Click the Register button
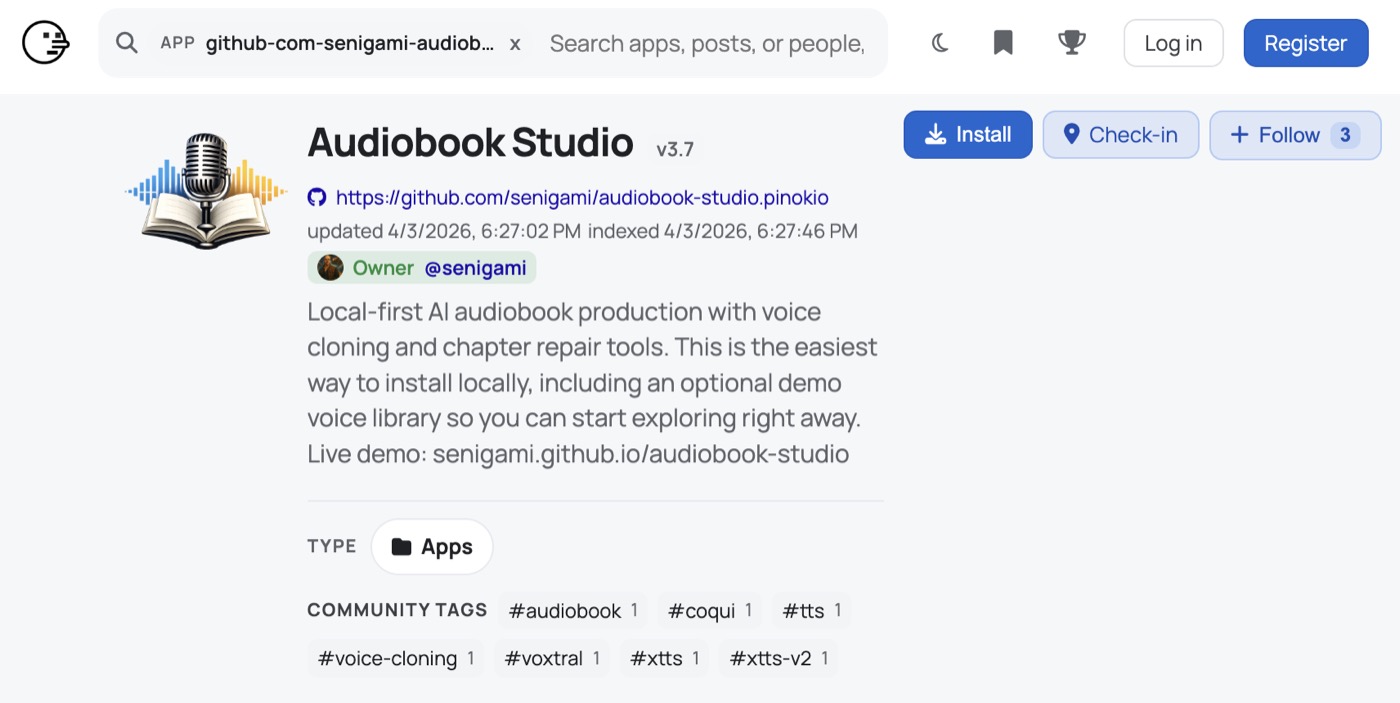Image resolution: width=1400 pixels, height=703 pixels. [x=1305, y=43]
